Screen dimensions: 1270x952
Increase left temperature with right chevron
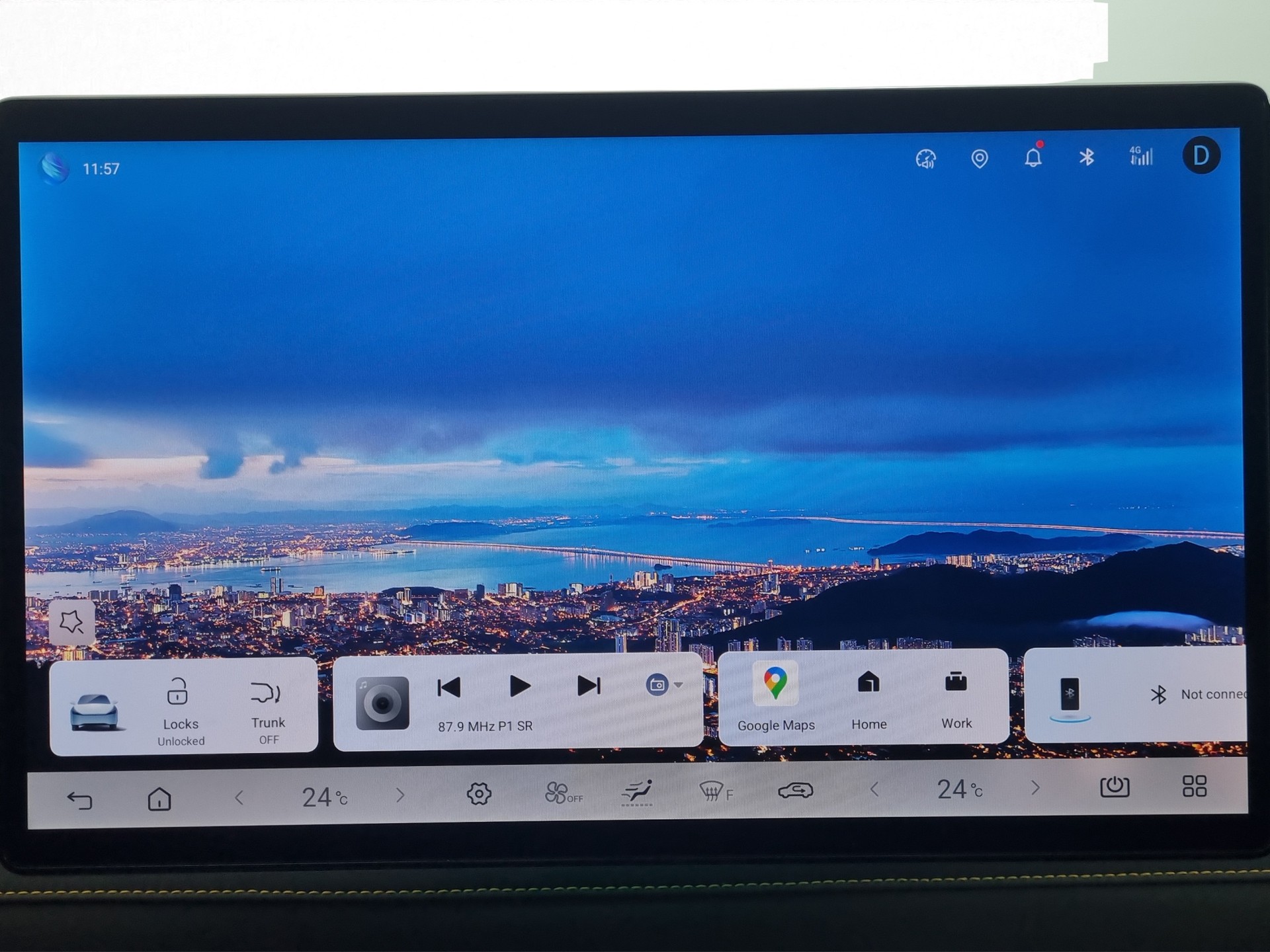[400, 795]
